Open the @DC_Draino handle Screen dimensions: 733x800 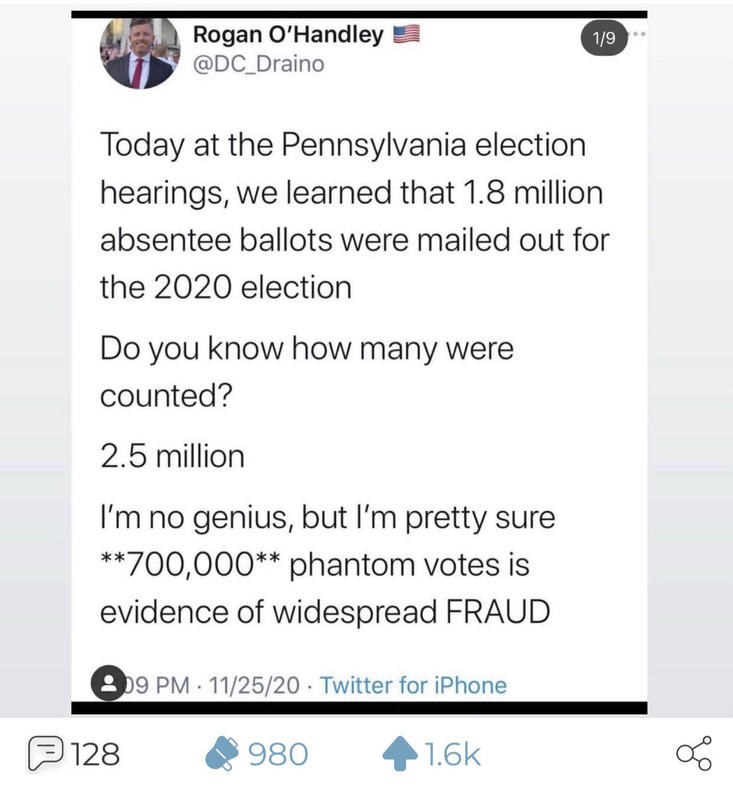click(x=257, y=64)
